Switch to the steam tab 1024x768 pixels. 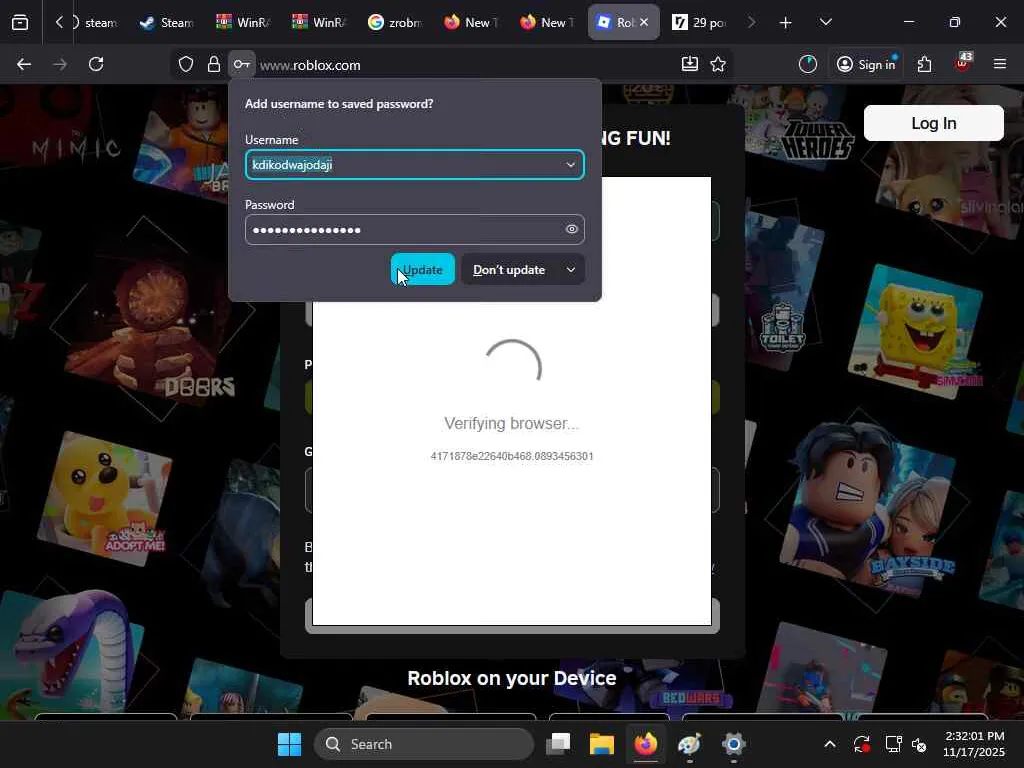tap(95, 22)
